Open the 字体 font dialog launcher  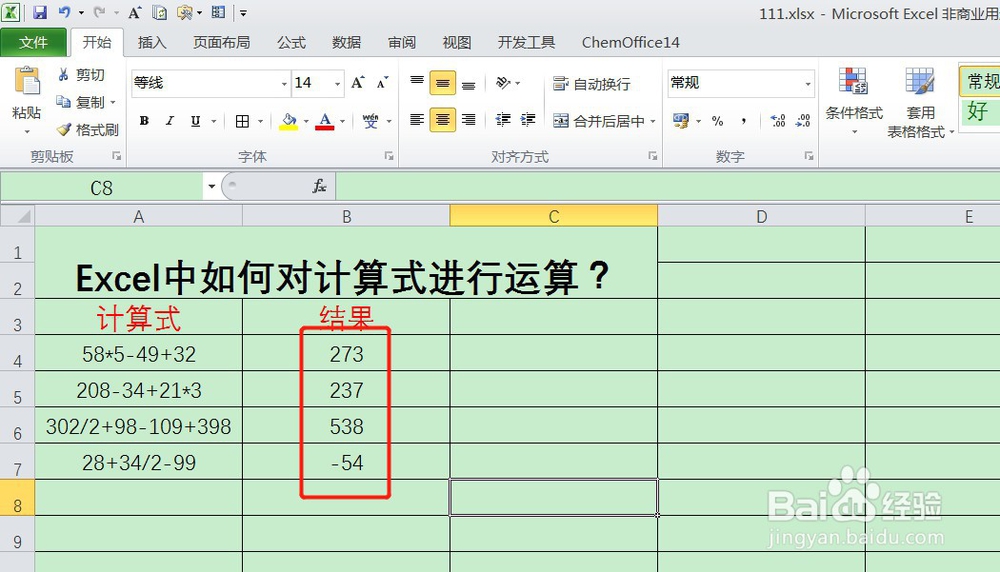(388, 156)
